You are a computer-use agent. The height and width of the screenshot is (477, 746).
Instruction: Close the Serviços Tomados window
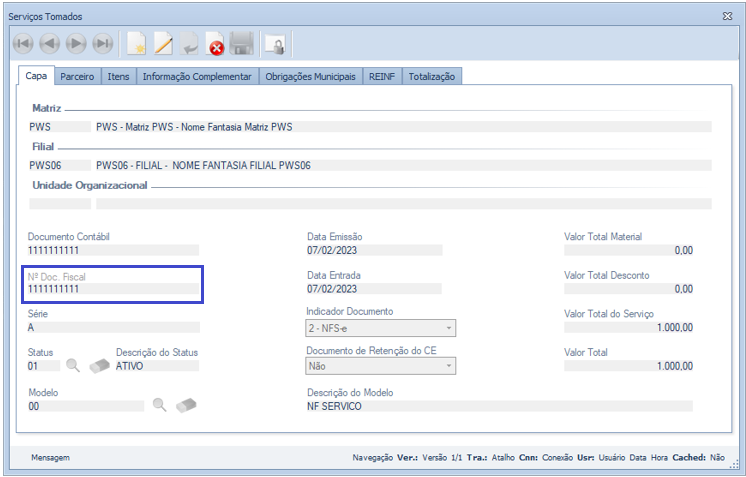pyautogui.click(x=727, y=16)
